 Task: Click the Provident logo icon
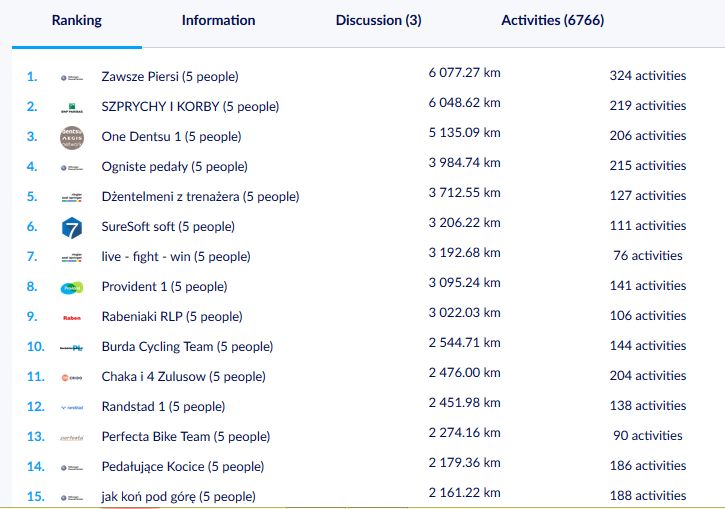click(72, 288)
